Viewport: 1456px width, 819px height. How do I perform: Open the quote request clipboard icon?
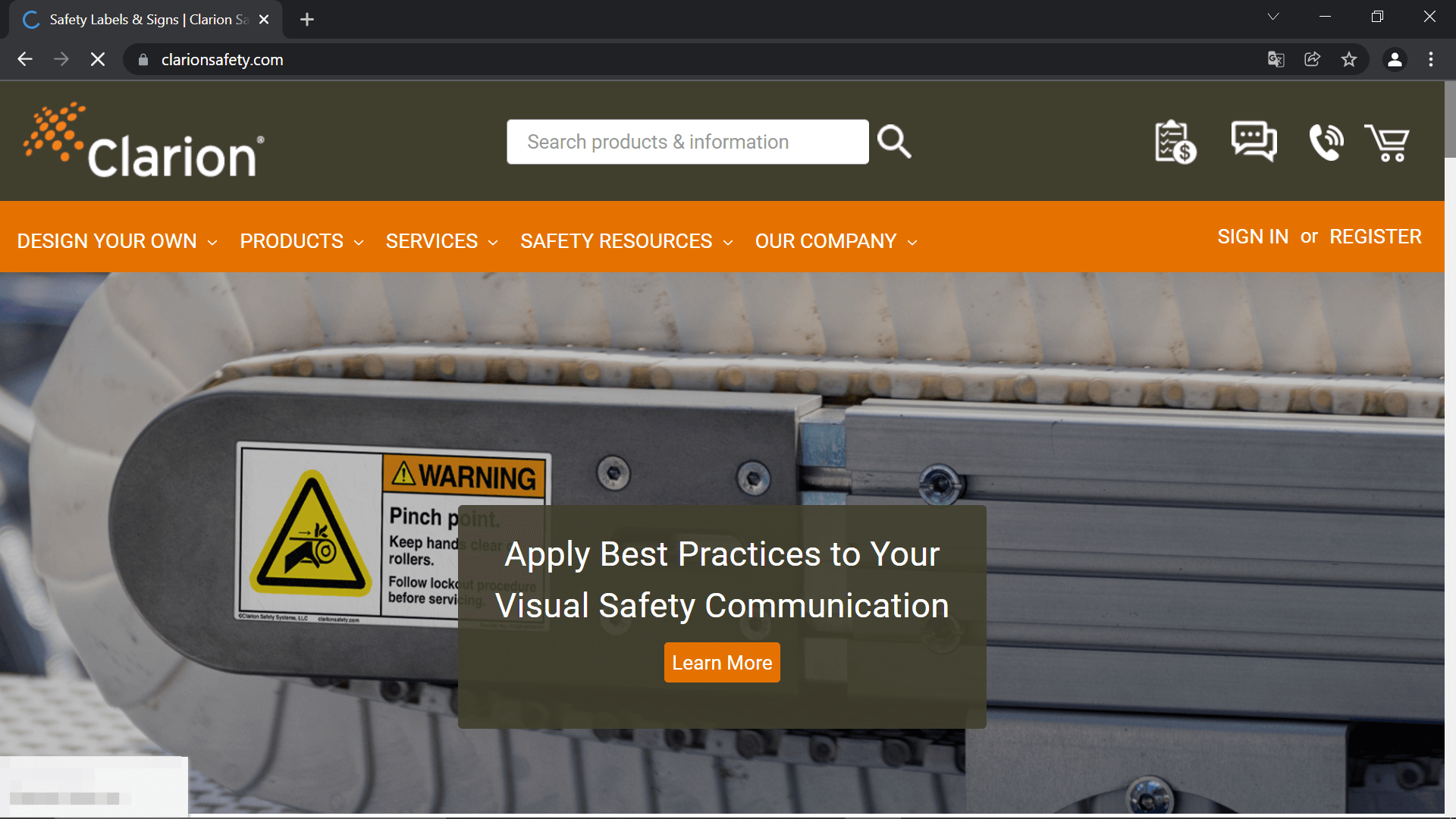click(1175, 142)
